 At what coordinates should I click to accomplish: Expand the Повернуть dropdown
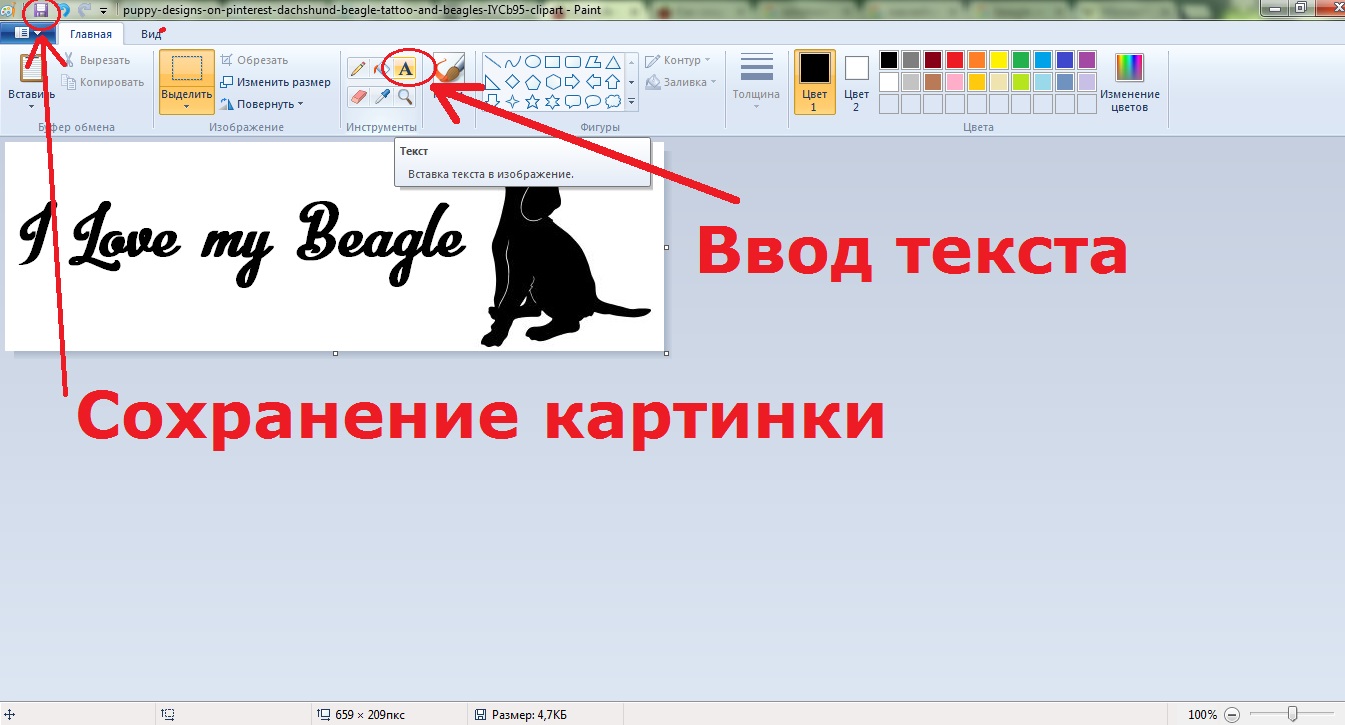click(x=262, y=104)
